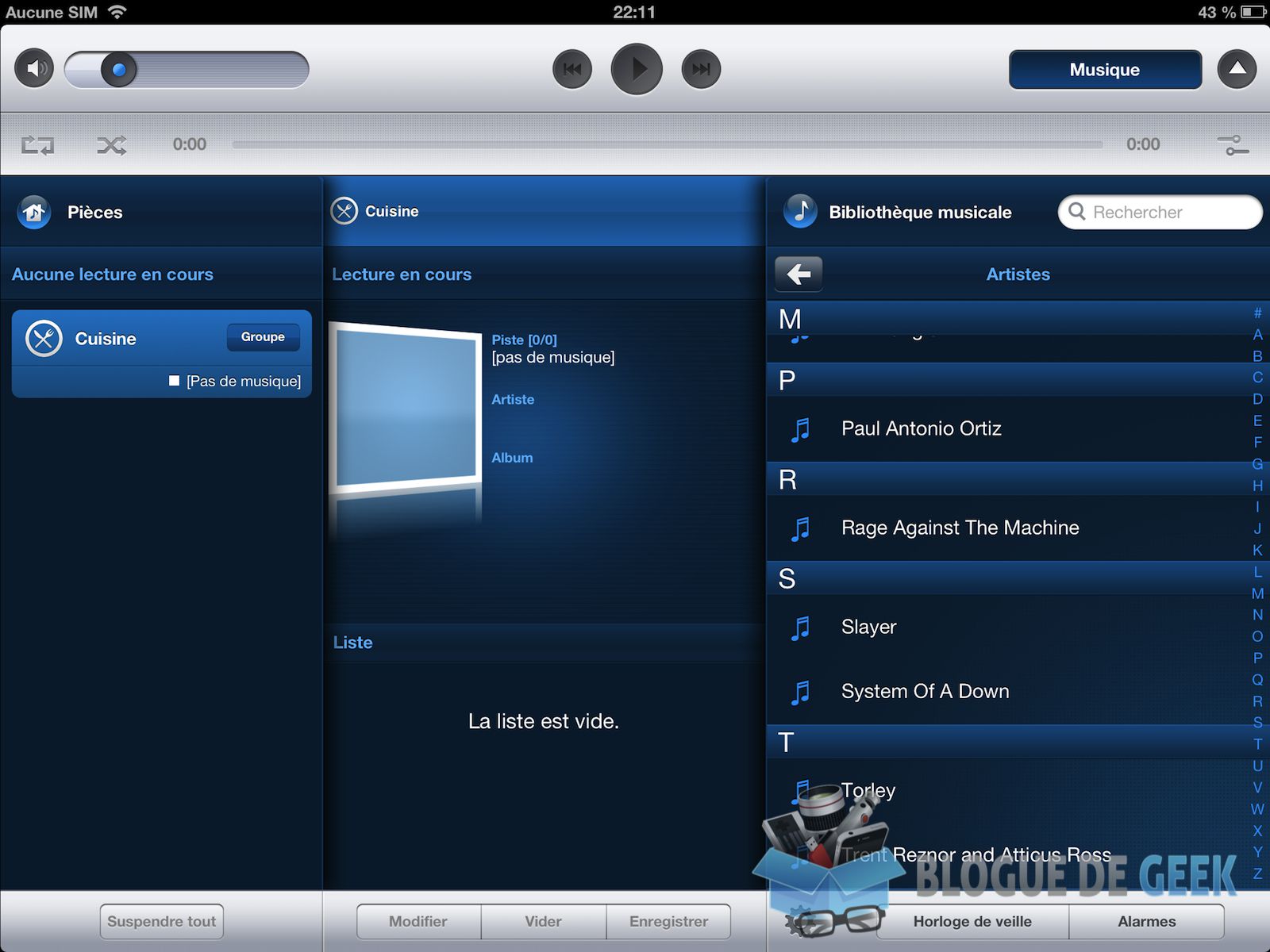Tap the Groupe button for Cuisine

click(263, 337)
